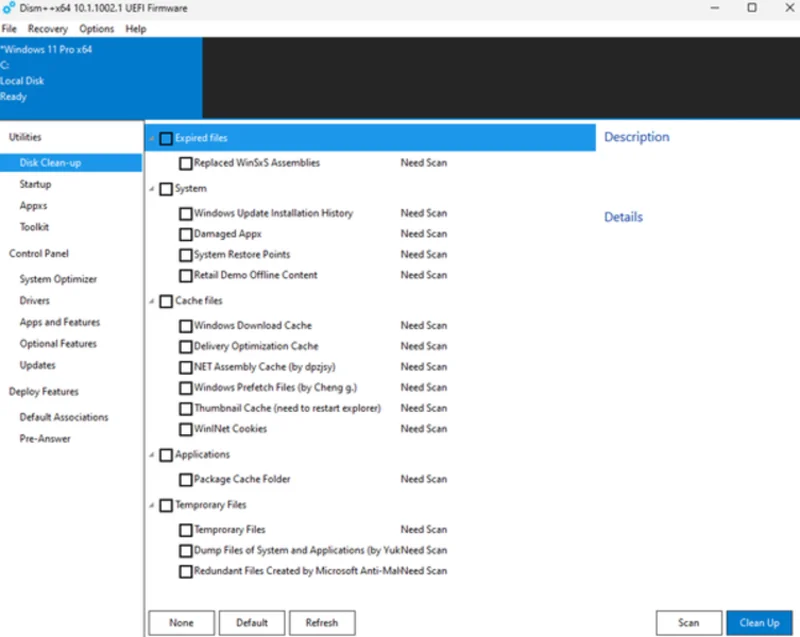
Task: Open the Help menu
Action: point(136,29)
